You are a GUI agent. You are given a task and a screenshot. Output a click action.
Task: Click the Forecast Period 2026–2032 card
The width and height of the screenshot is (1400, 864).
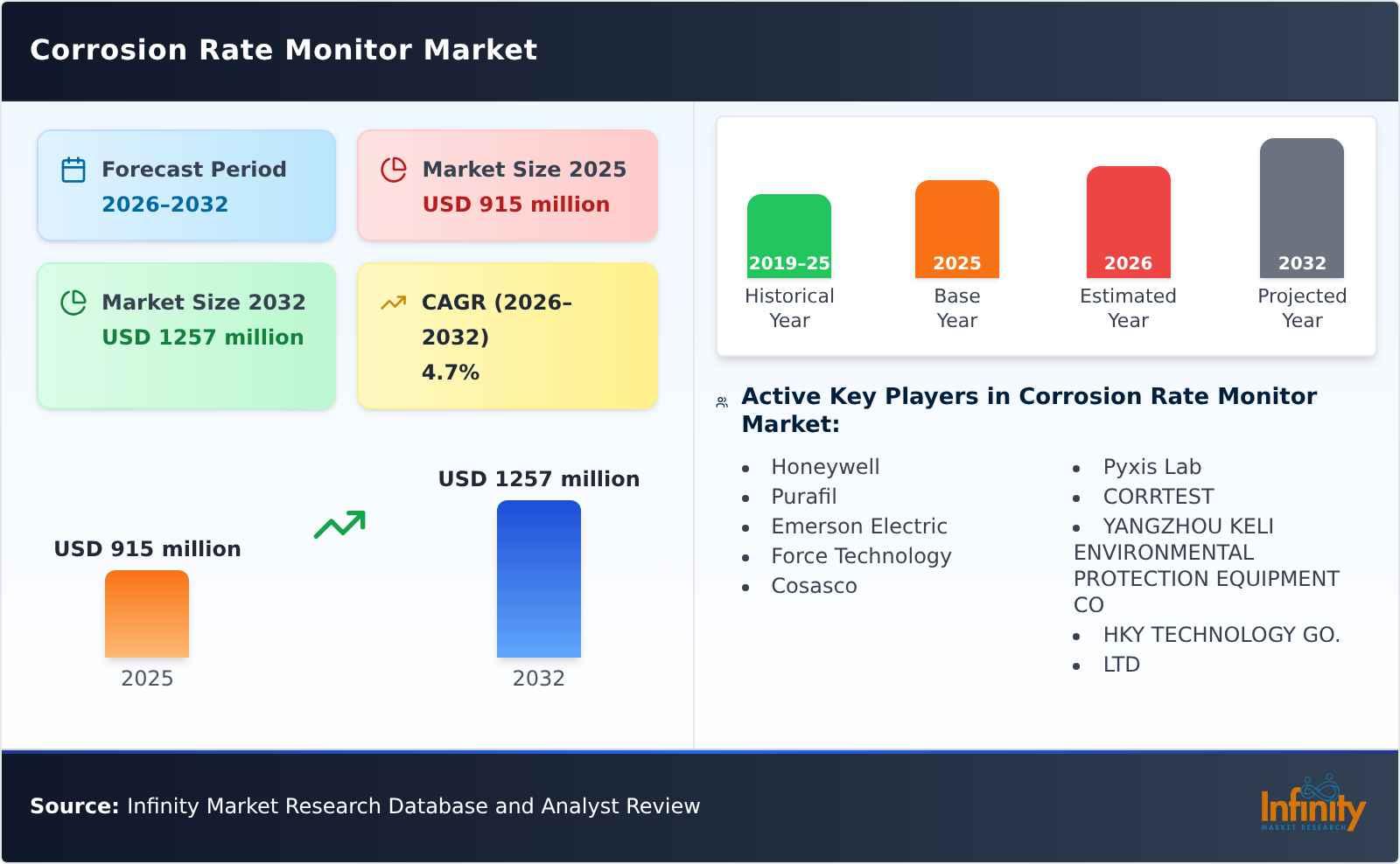pos(185,185)
